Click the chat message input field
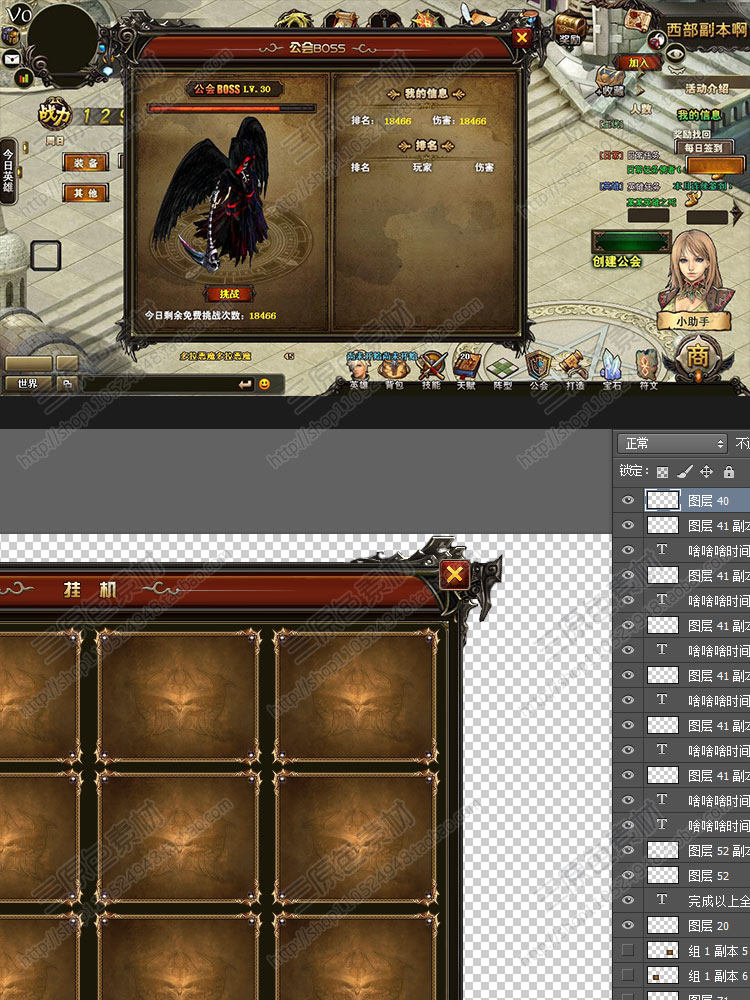The image size is (750, 1000). [159, 384]
